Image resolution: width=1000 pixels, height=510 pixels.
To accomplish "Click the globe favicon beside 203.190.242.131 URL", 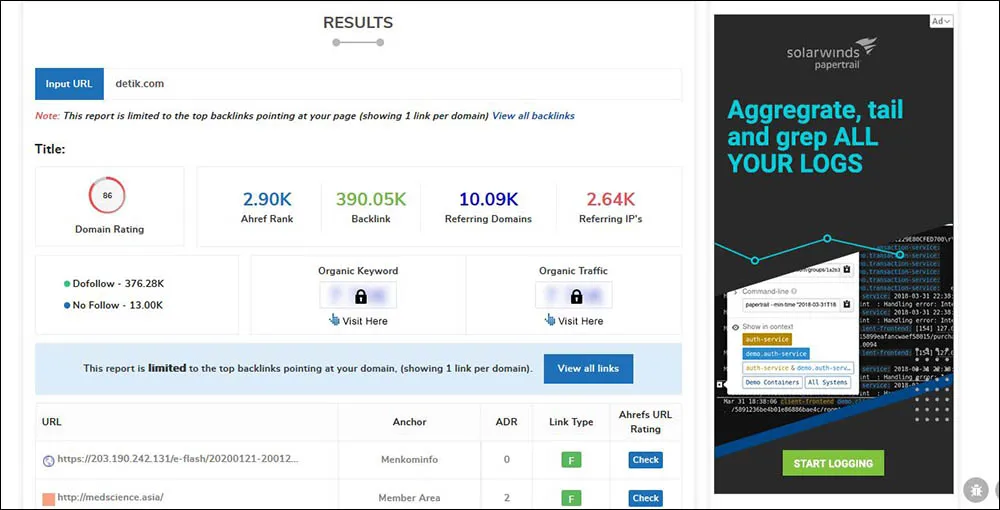I will pos(48,460).
